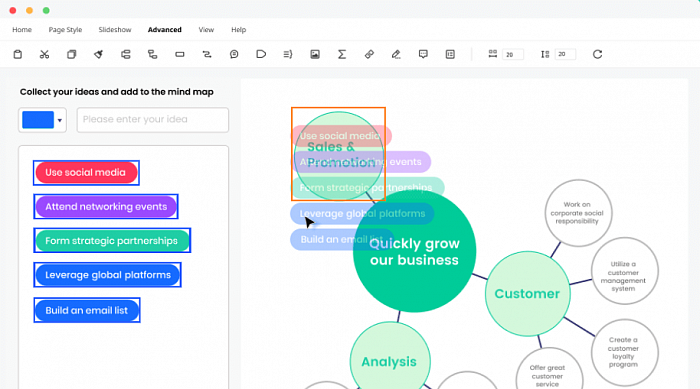Click the Copy icon
Viewport: 700px width, 389px height.
coord(71,54)
